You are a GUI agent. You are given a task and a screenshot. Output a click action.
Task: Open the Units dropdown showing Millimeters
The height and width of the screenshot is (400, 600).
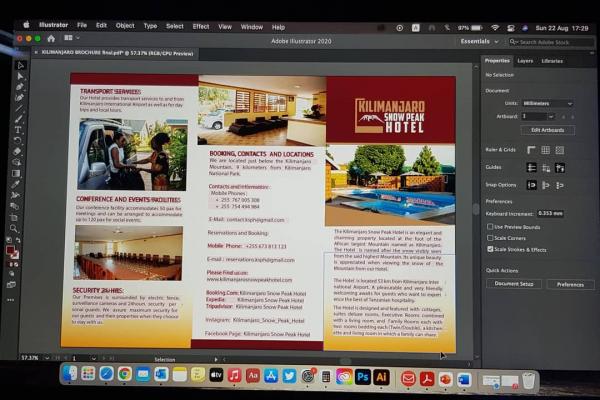pyautogui.click(x=547, y=103)
